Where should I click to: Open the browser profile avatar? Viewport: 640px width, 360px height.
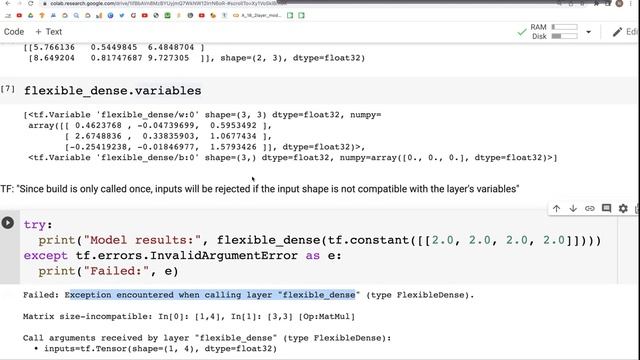point(619,3)
